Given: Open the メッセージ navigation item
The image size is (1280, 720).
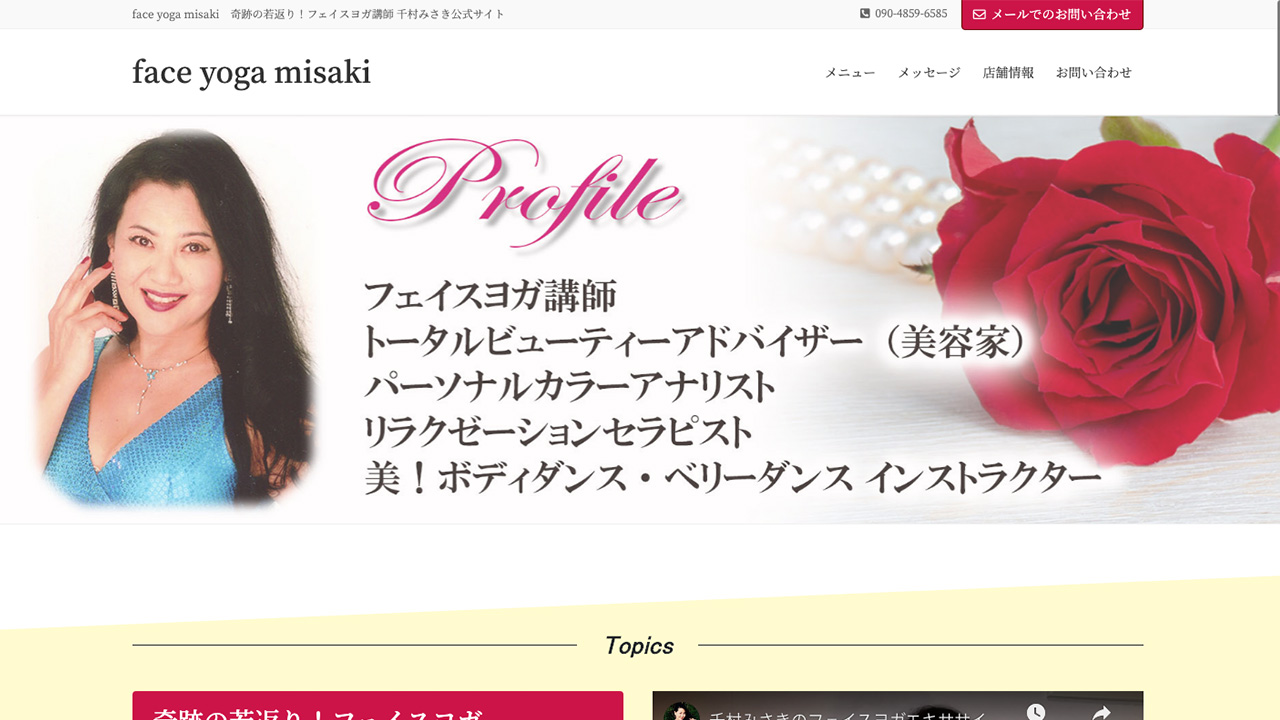Looking at the screenshot, I should tap(929, 73).
